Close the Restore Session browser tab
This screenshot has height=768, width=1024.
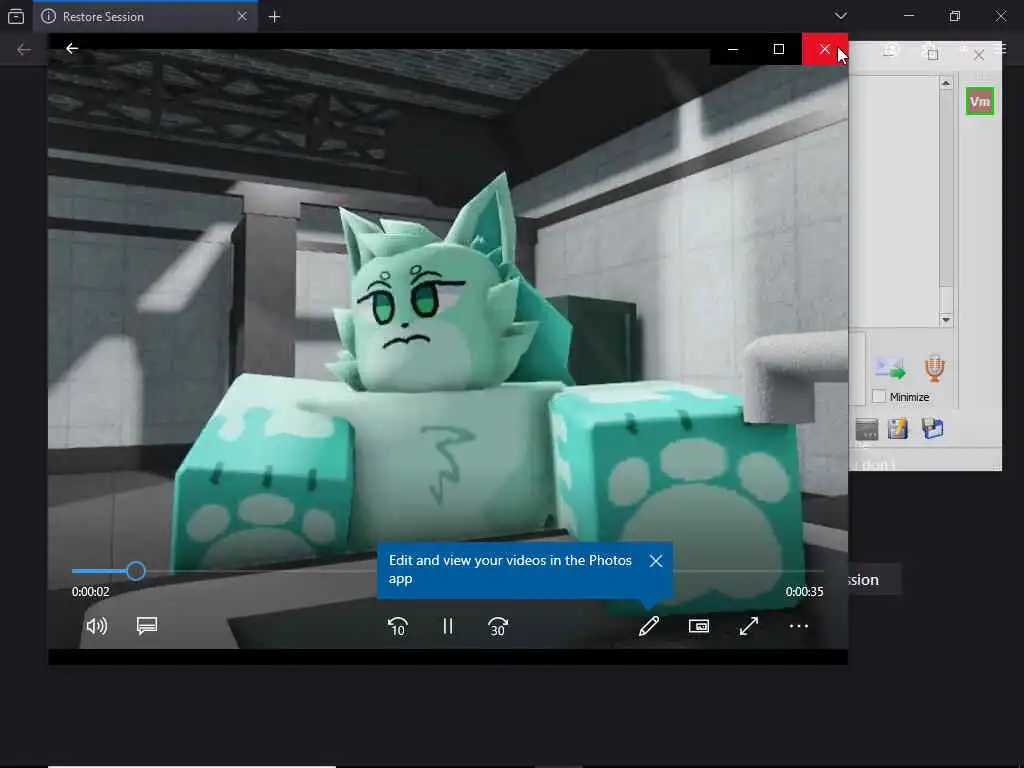(242, 16)
